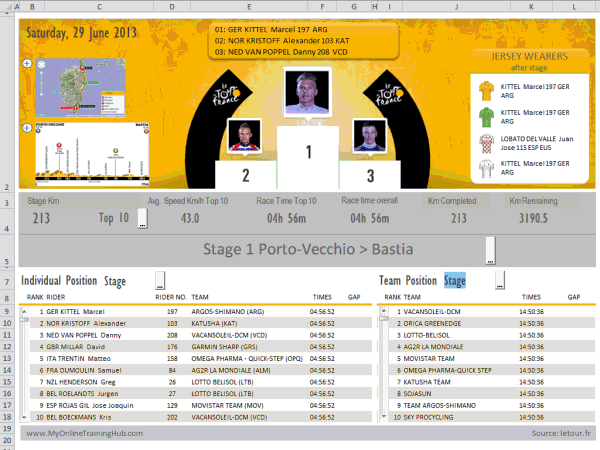This screenshot has height=450, width=600.
Task: Select column C header
Action: click(x=99, y=6)
